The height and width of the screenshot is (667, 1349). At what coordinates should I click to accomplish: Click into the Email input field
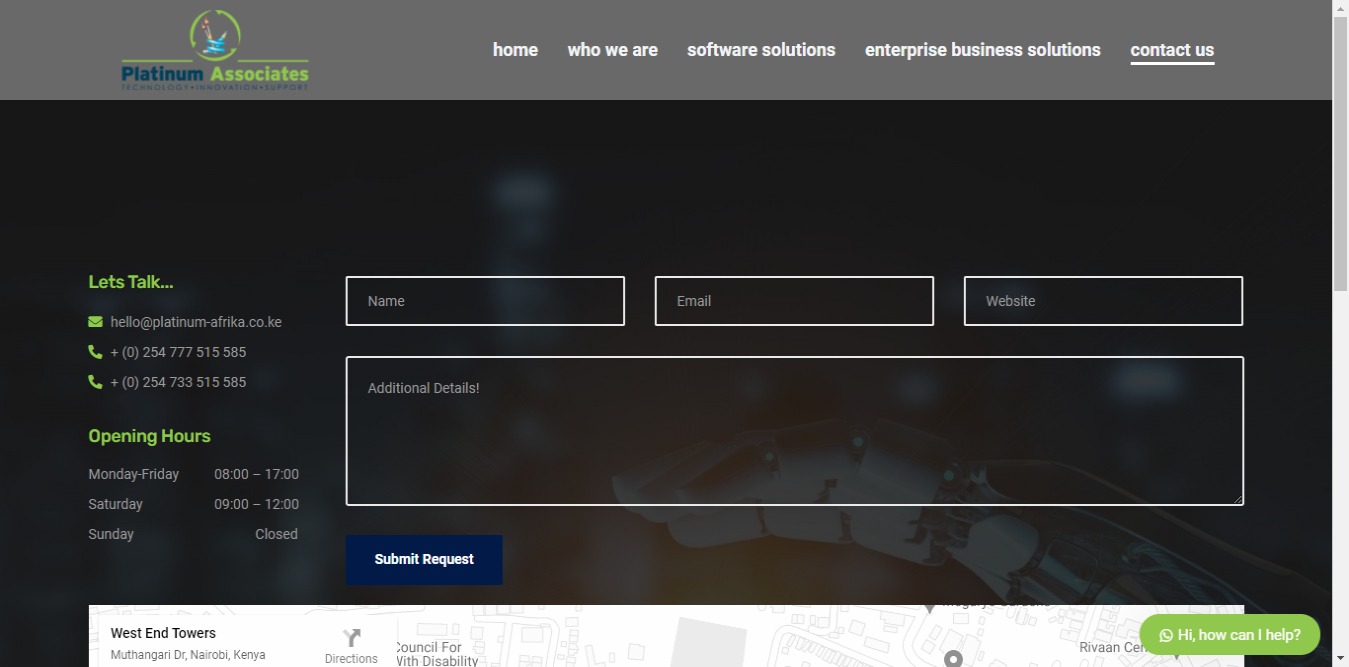tap(794, 301)
